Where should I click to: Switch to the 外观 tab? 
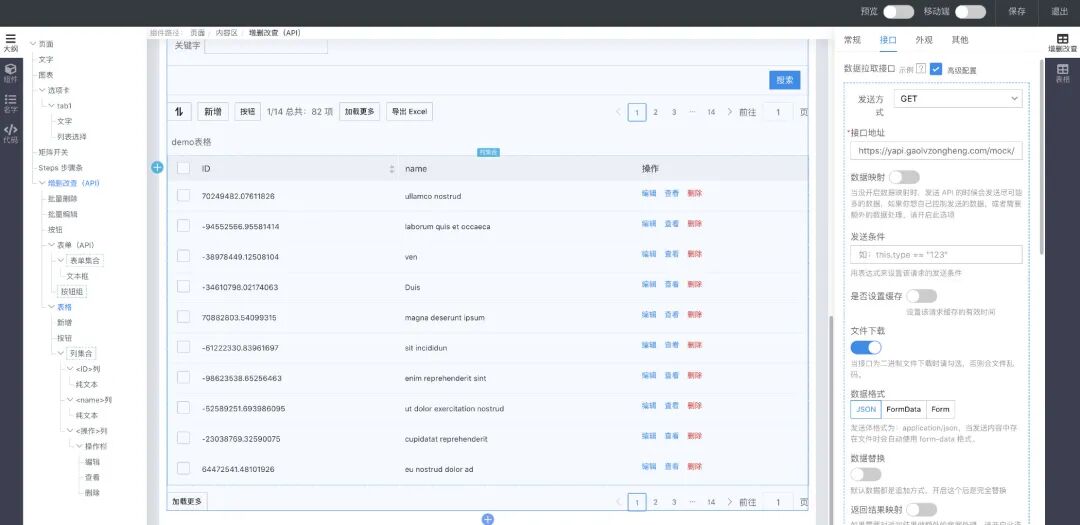[x=924, y=40]
